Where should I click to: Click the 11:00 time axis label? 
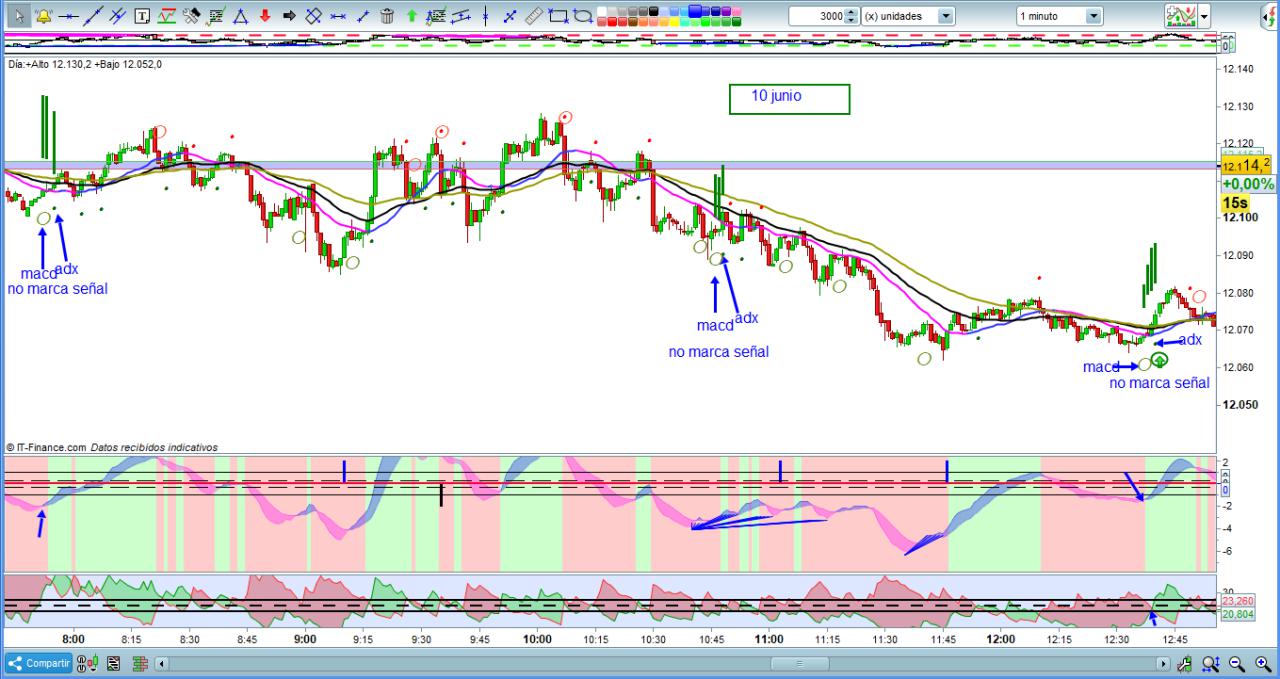click(x=768, y=638)
